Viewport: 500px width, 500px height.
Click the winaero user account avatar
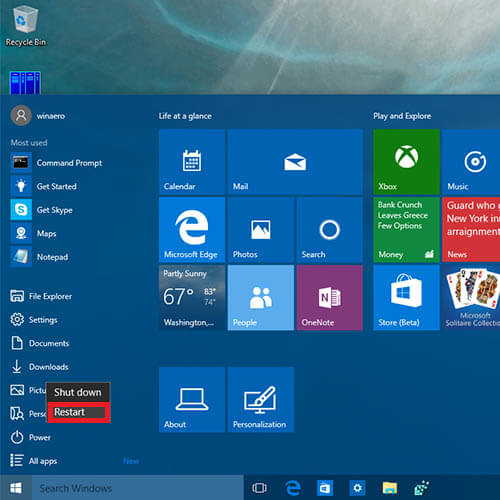point(21,116)
